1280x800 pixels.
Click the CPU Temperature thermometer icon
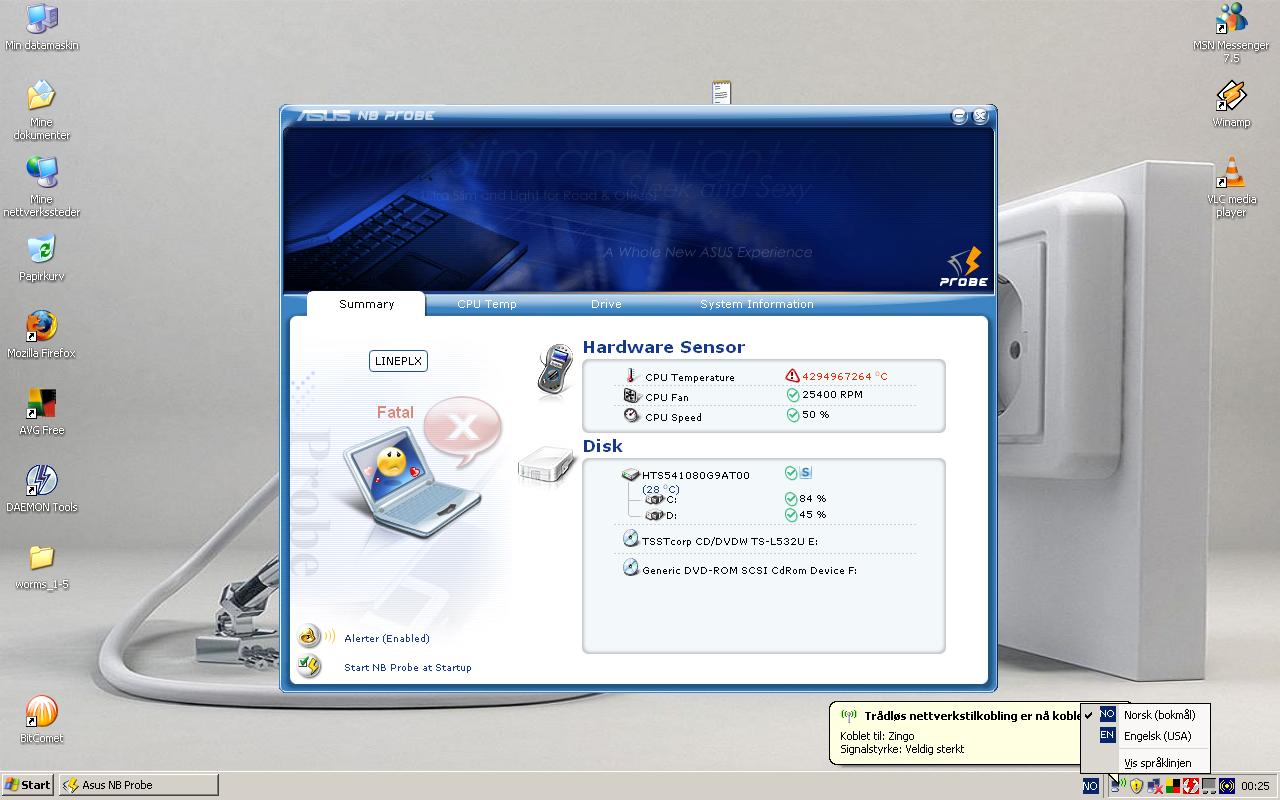click(x=631, y=376)
